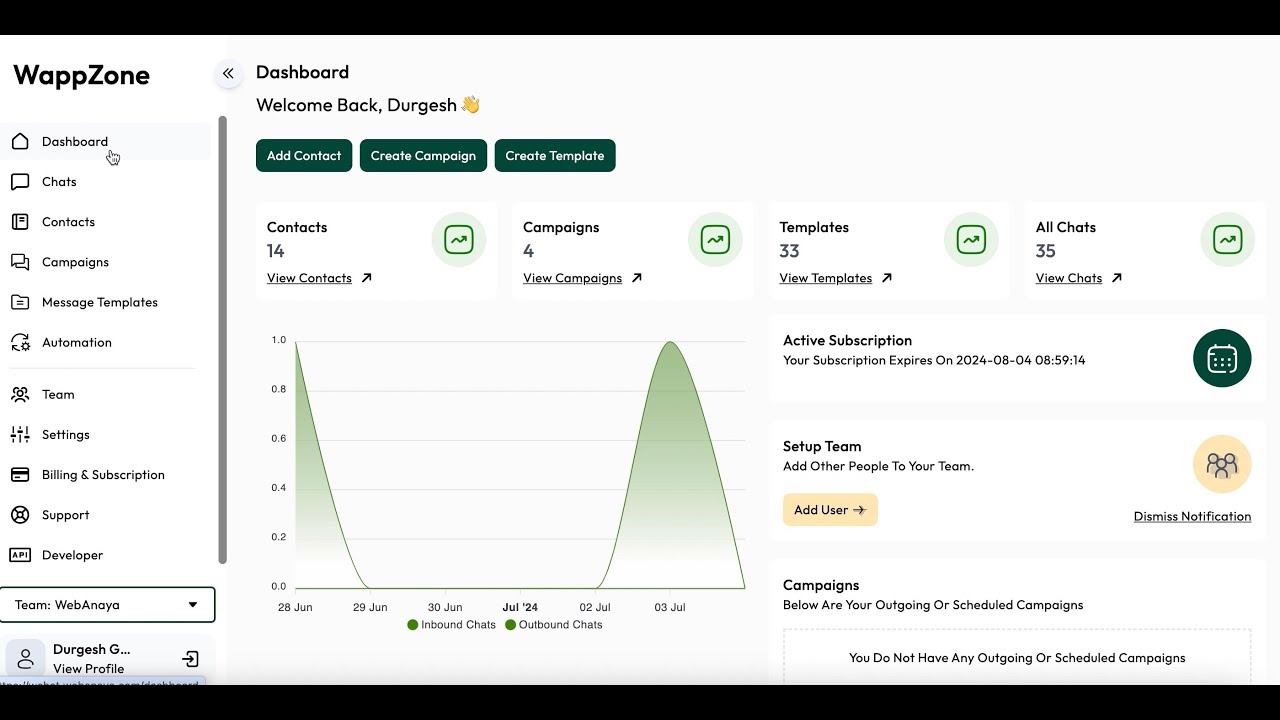Viewport: 1280px width, 720px height.
Task: Click the Add User button
Action: [x=830, y=510]
